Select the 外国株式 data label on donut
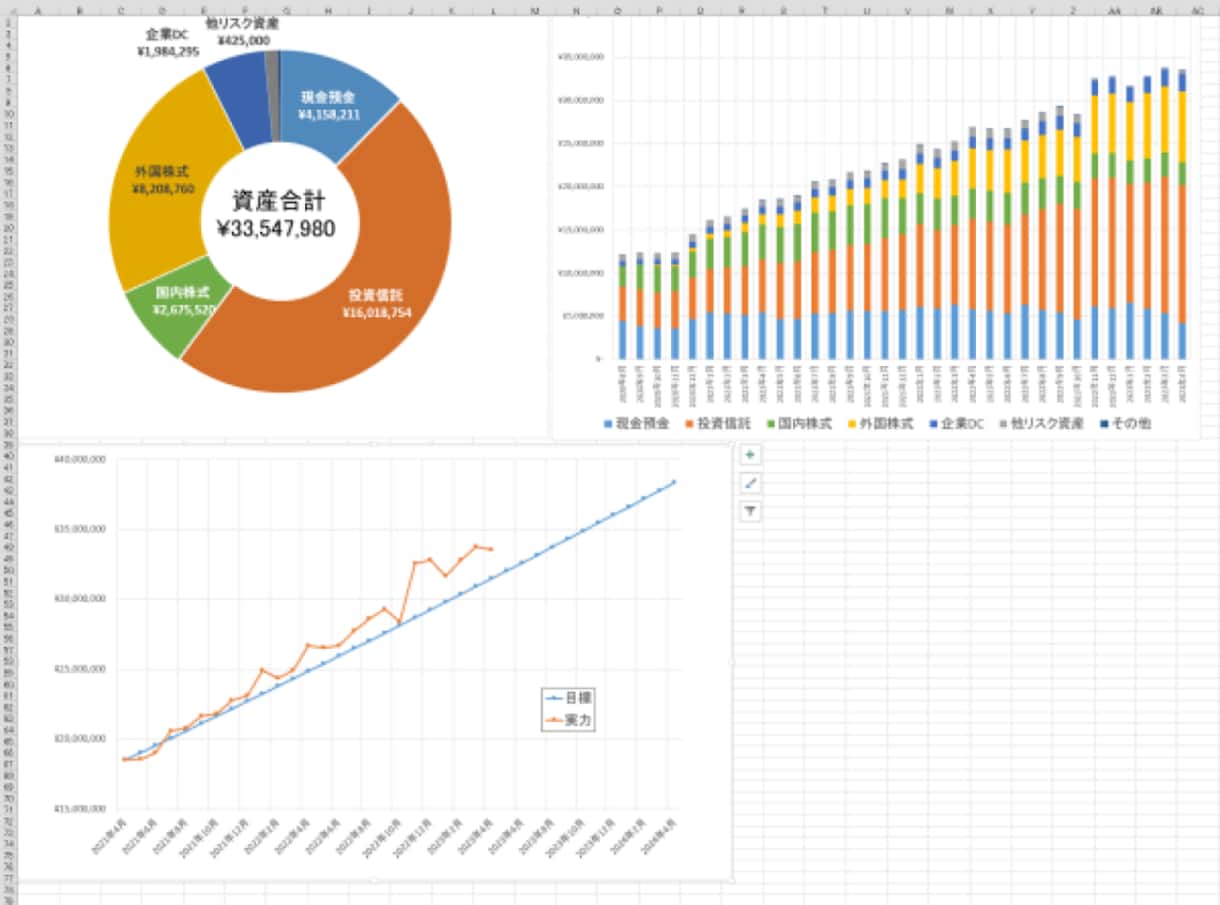Screen dimensions: 1220x905 pos(164,179)
